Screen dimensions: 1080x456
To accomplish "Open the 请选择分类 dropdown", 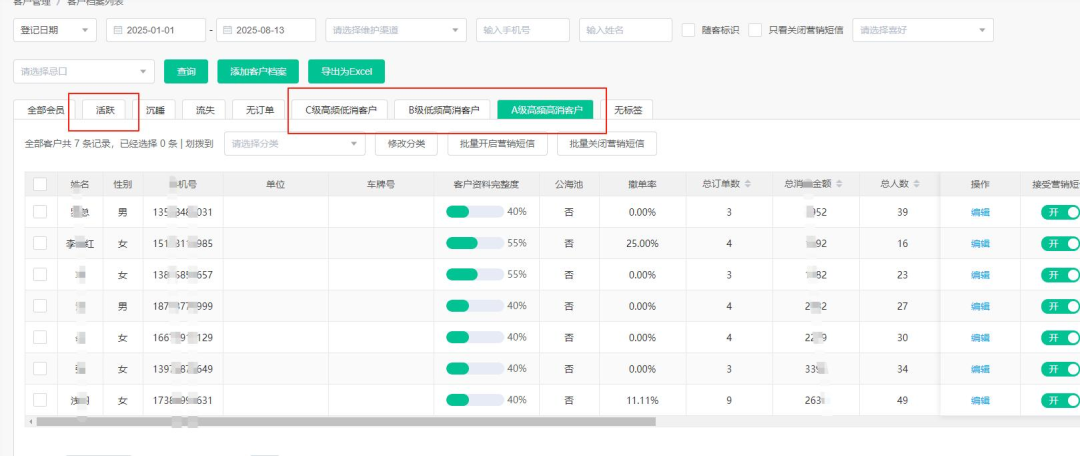I will (x=295, y=144).
